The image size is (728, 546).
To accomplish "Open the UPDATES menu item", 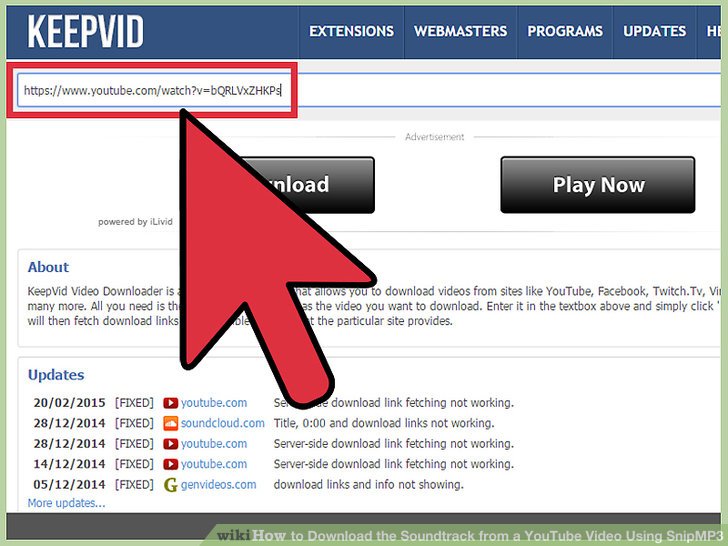I will point(655,31).
